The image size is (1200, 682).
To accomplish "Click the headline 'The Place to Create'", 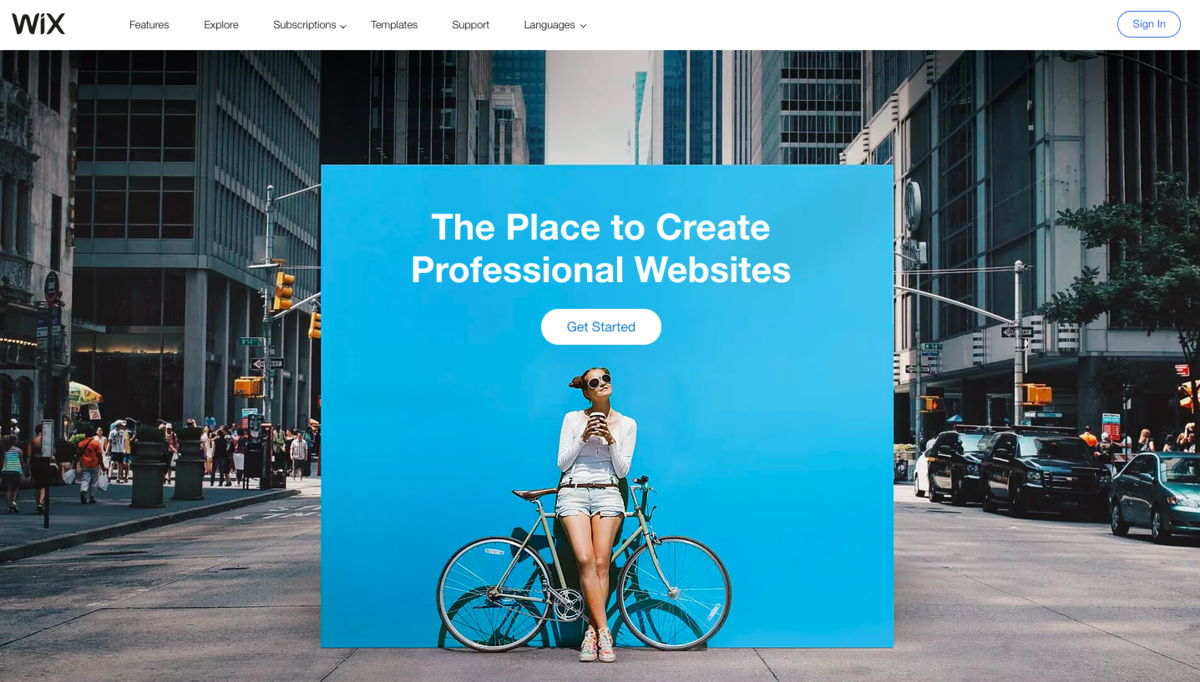I will pyautogui.click(x=601, y=227).
